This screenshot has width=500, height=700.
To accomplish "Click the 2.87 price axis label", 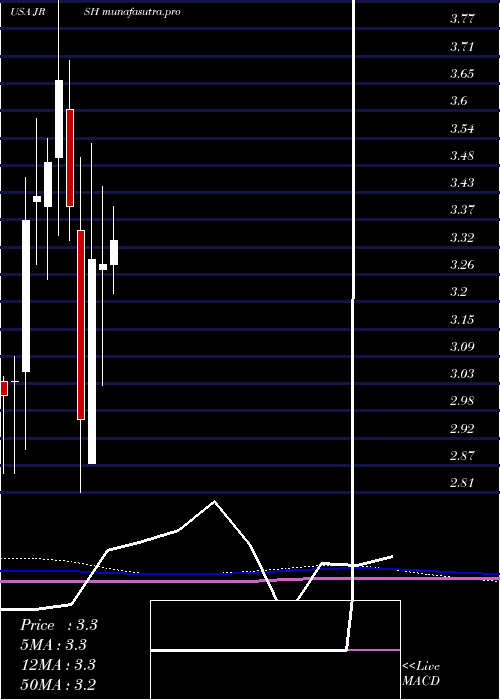I will [x=462, y=456].
